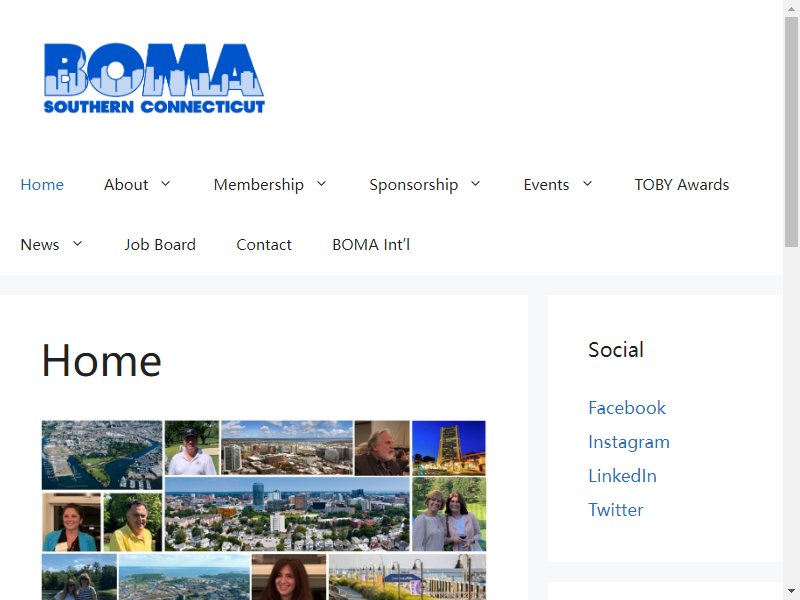
Task: Click the vertical scrollbar thumb
Action: [x=791, y=132]
